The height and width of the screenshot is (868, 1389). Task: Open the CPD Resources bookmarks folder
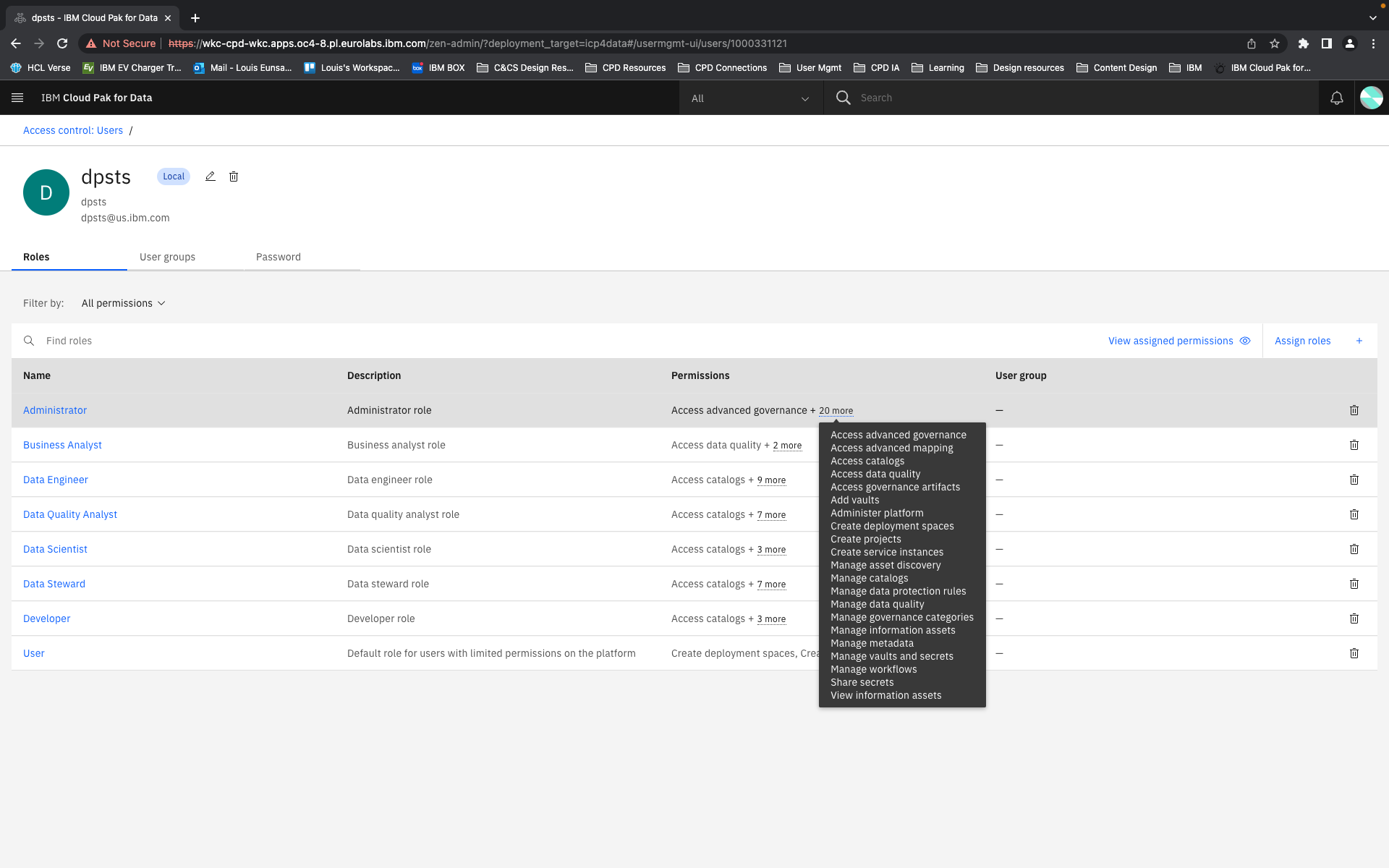pyautogui.click(x=625, y=68)
